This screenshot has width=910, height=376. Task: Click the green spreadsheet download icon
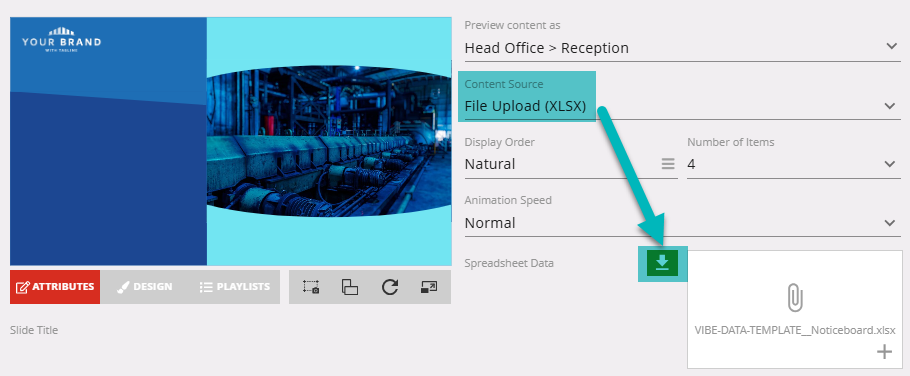tap(662, 264)
